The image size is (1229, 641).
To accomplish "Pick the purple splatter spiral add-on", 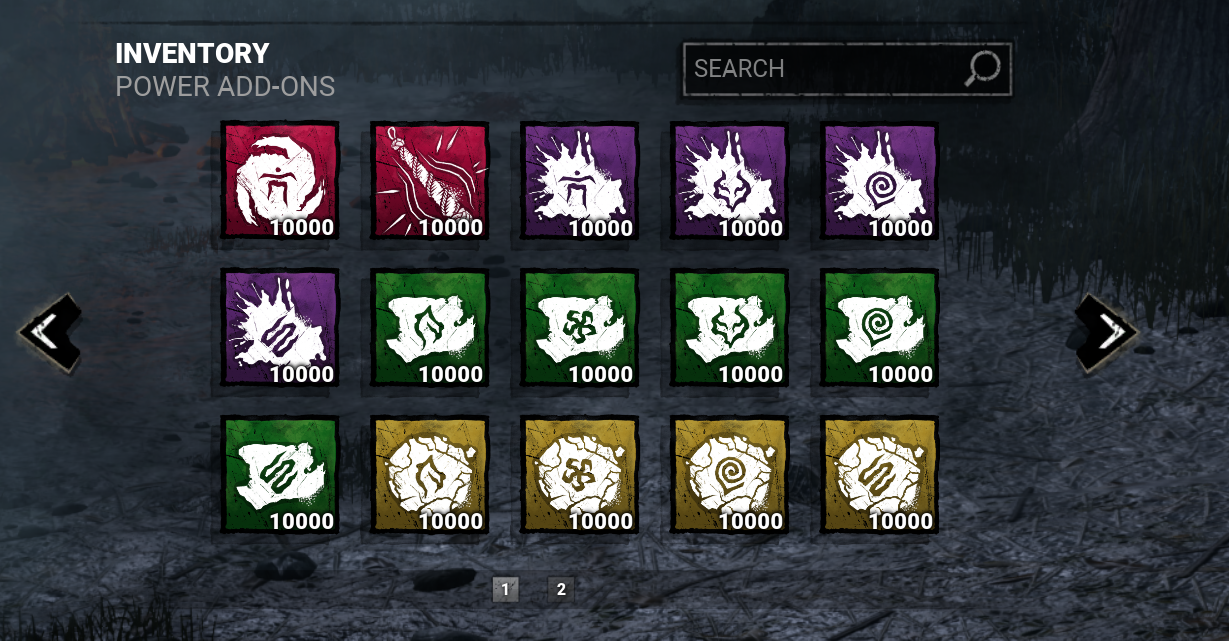I will tap(880, 181).
